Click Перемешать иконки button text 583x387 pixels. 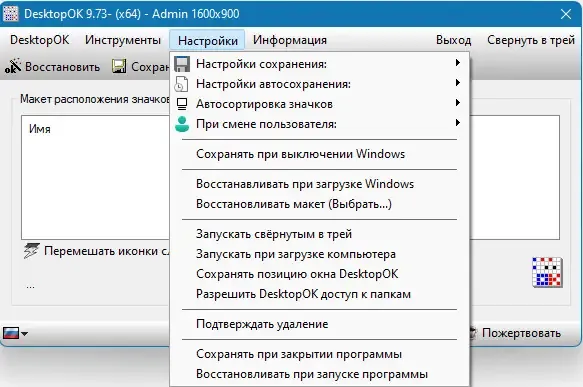point(106,251)
